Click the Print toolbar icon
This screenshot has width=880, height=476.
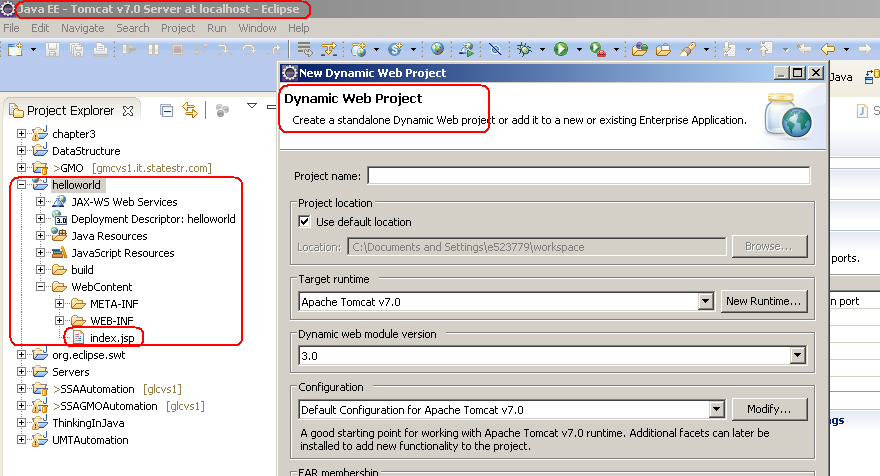pos(100,49)
